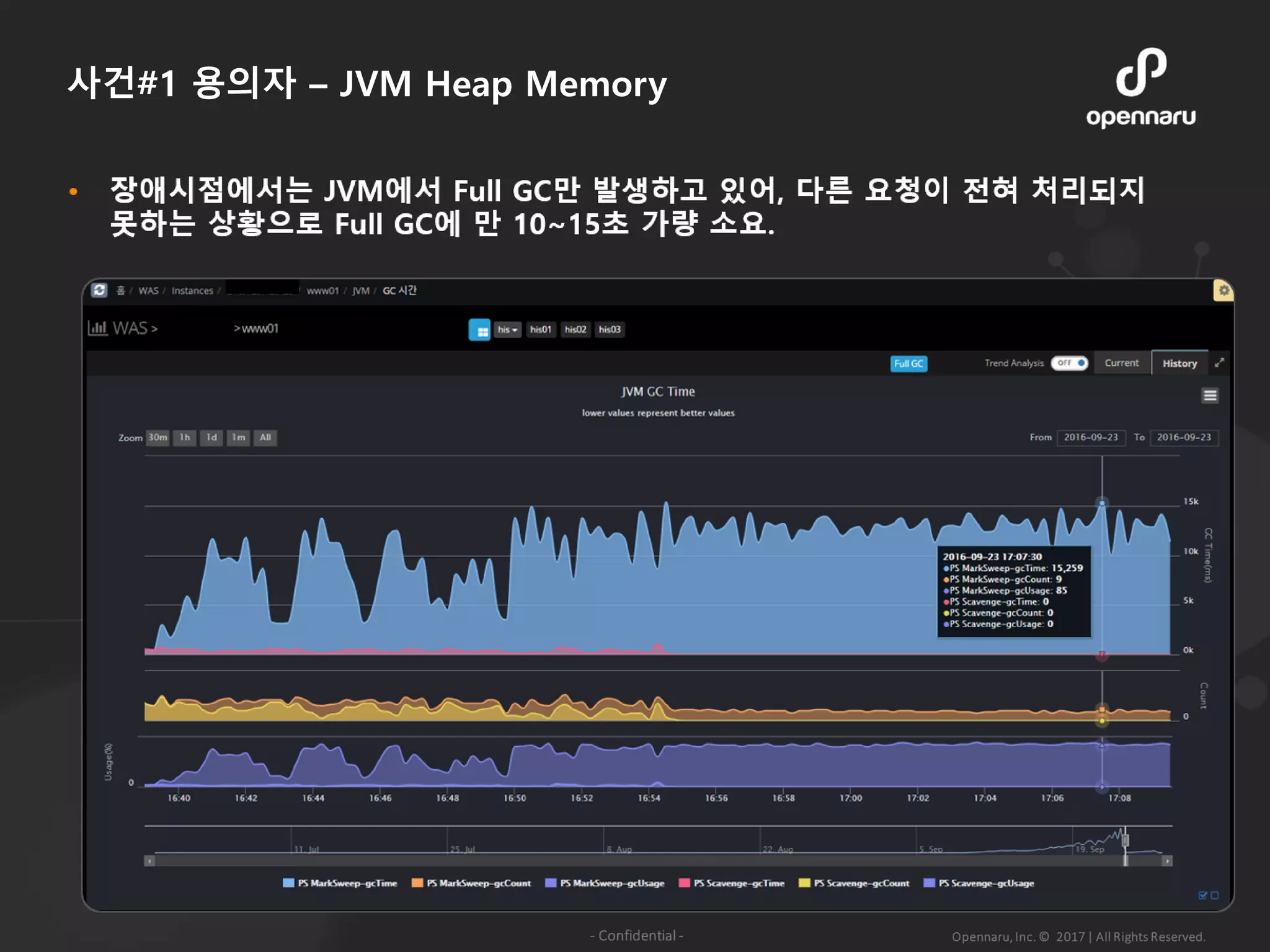Click the 17:08 x-axis time label

coord(1119,798)
